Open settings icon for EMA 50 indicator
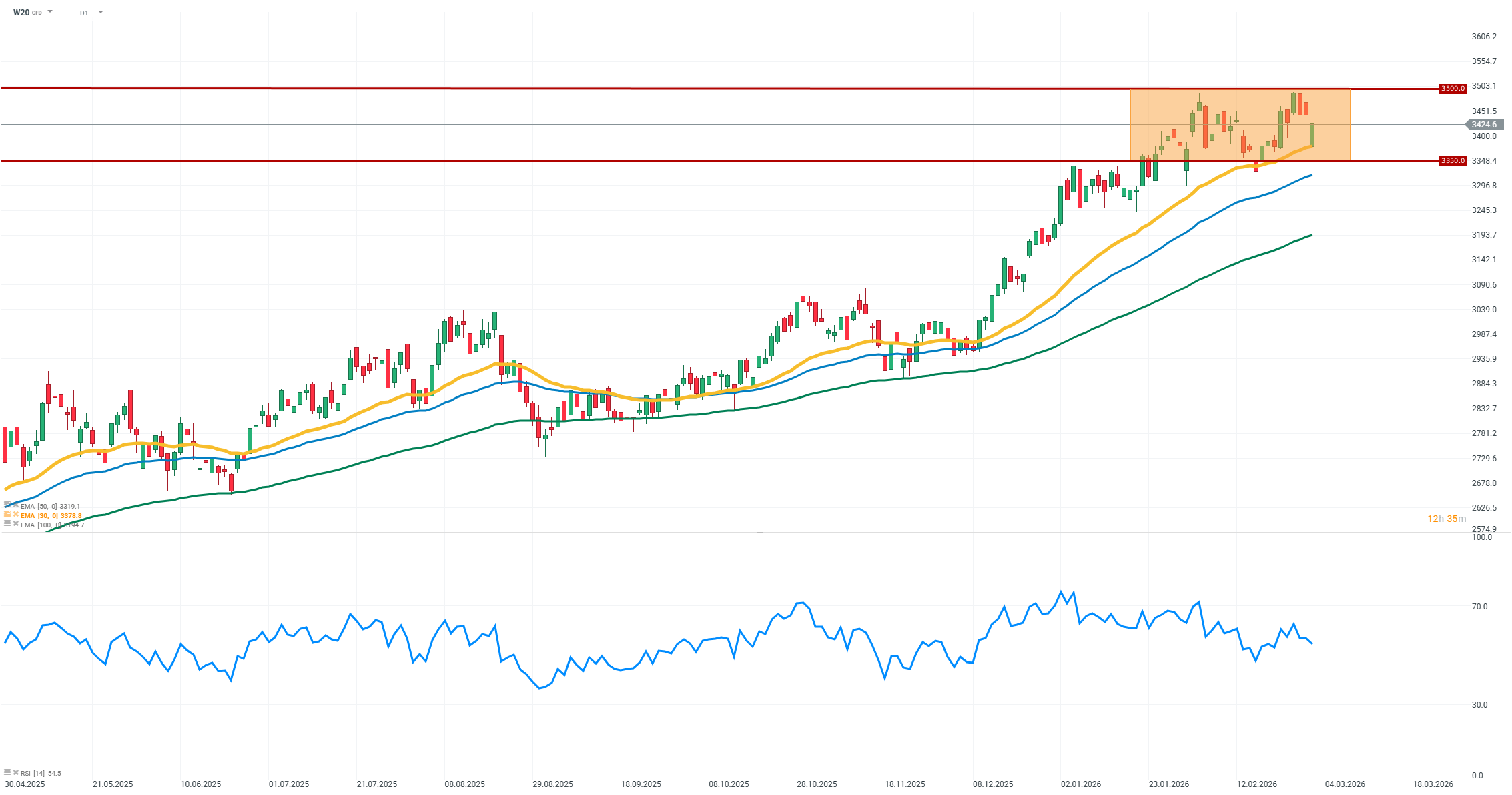This screenshot has width=1512, height=795. [7, 506]
